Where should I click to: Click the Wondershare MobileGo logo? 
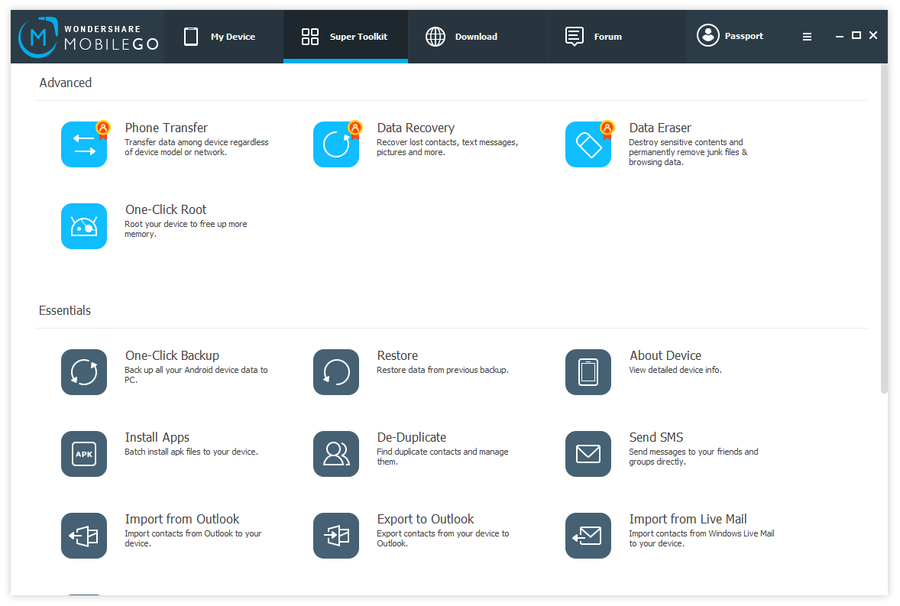[x=88, y=37]
